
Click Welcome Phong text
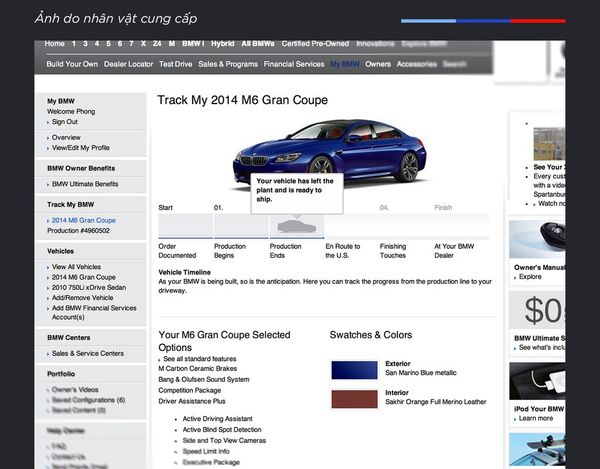tap(71, 111)
